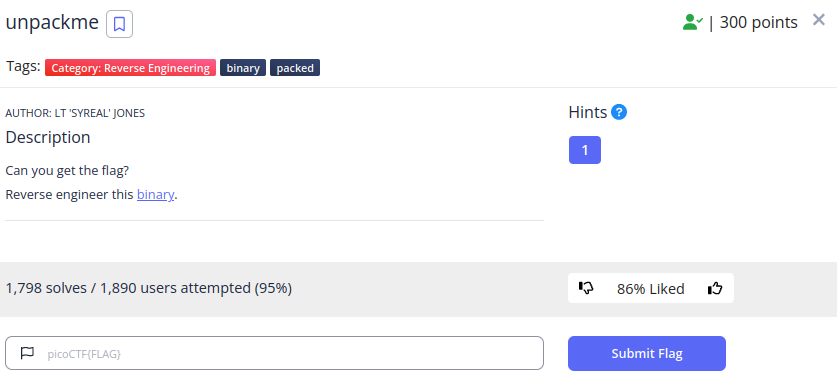This screenshot has width=837, height=380.
Task: Click the Hints section heading
Action: (588, 113)
